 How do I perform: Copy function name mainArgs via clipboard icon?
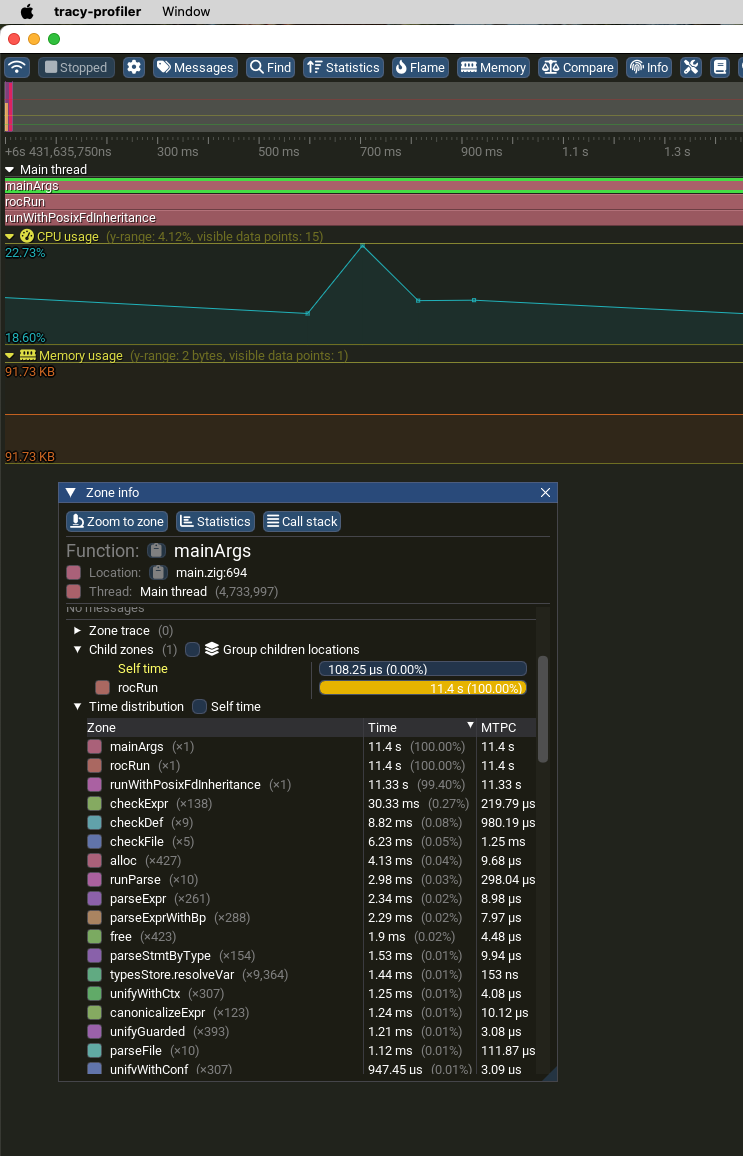156,551
